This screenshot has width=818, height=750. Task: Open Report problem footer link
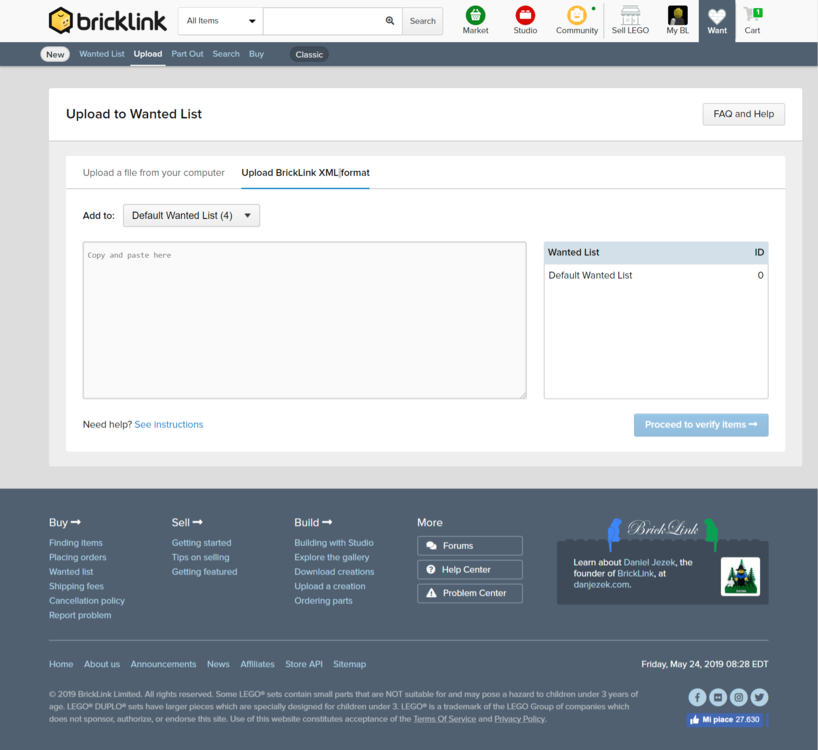80,615
